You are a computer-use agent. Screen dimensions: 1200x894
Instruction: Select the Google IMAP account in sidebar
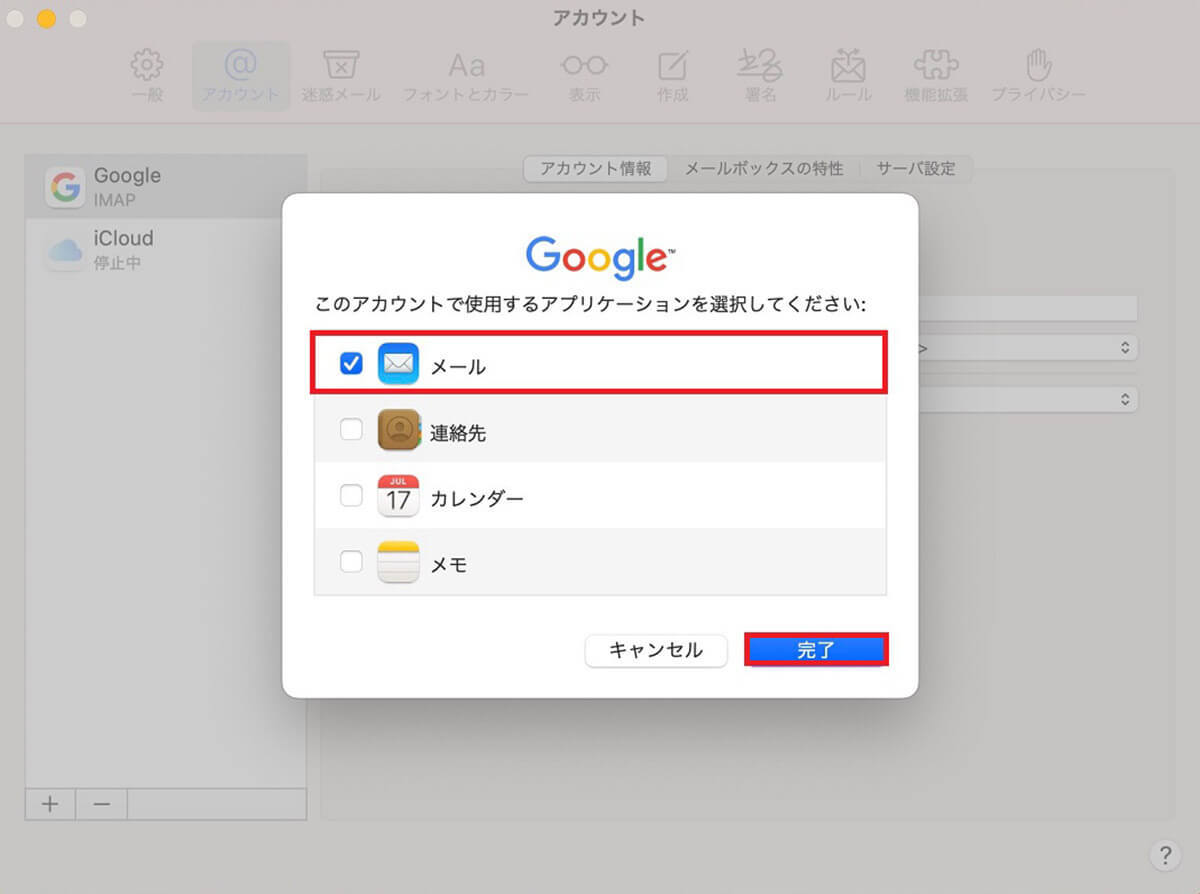click(166, 187)
